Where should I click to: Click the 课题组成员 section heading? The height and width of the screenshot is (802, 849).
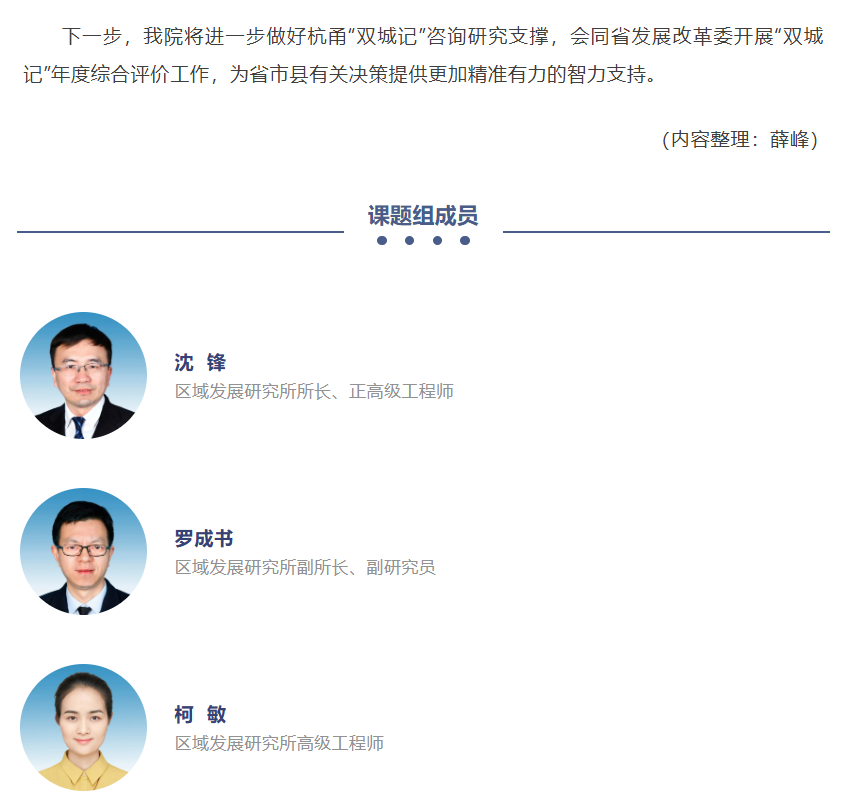pyautogui.click(x=423, y=216)
